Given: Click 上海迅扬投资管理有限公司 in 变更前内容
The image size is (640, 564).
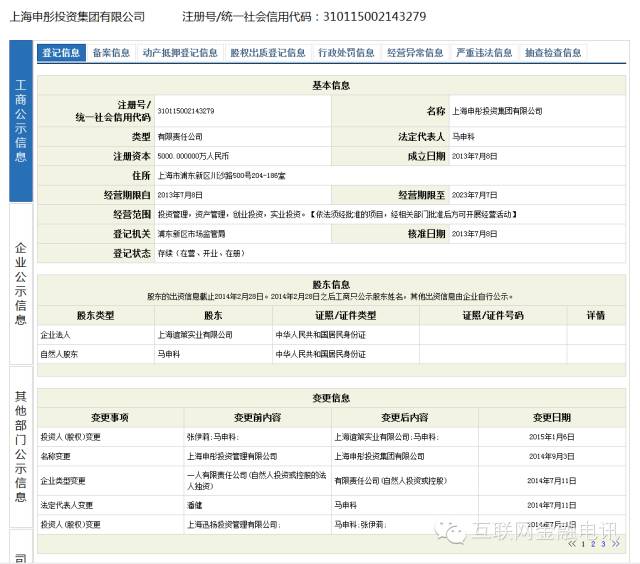Looking at the screenshot, I should 232,525.
